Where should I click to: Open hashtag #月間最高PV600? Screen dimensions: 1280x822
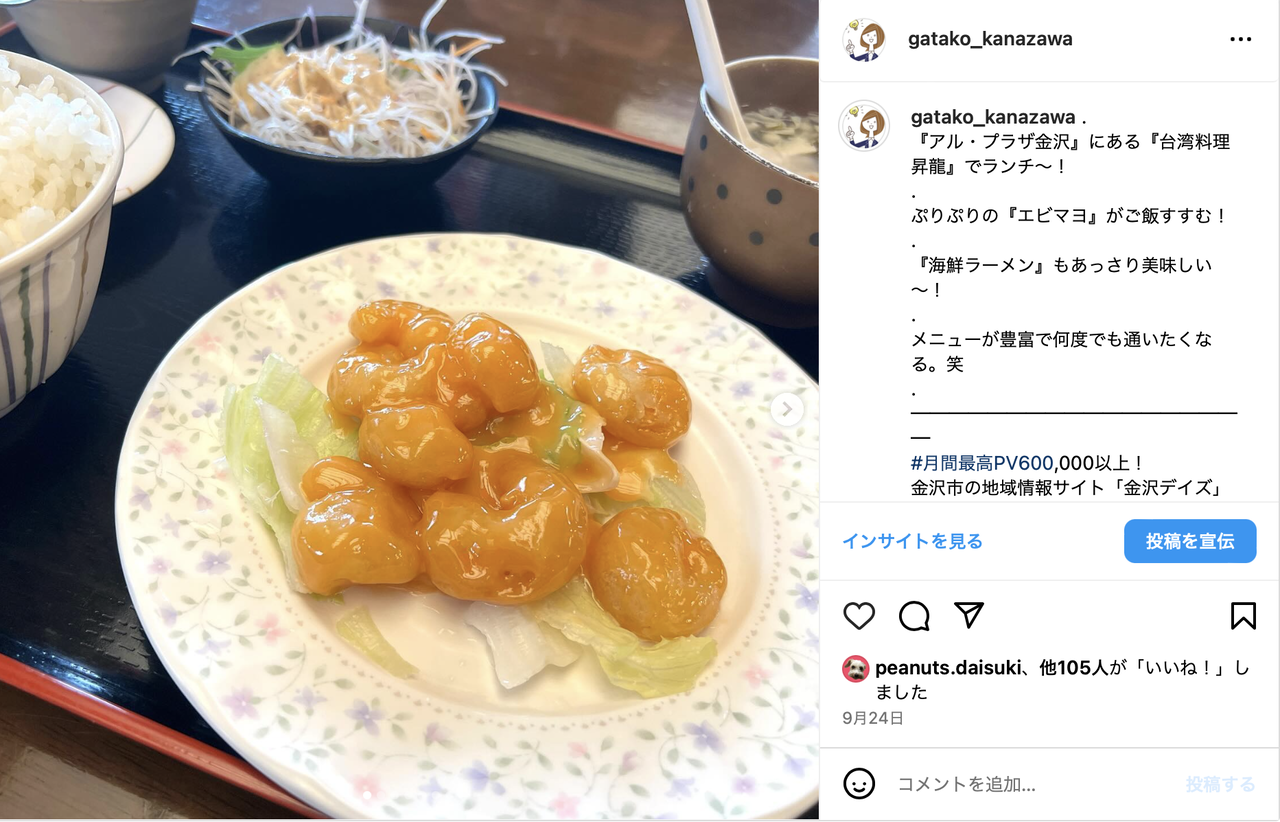(x=982, y=463)
